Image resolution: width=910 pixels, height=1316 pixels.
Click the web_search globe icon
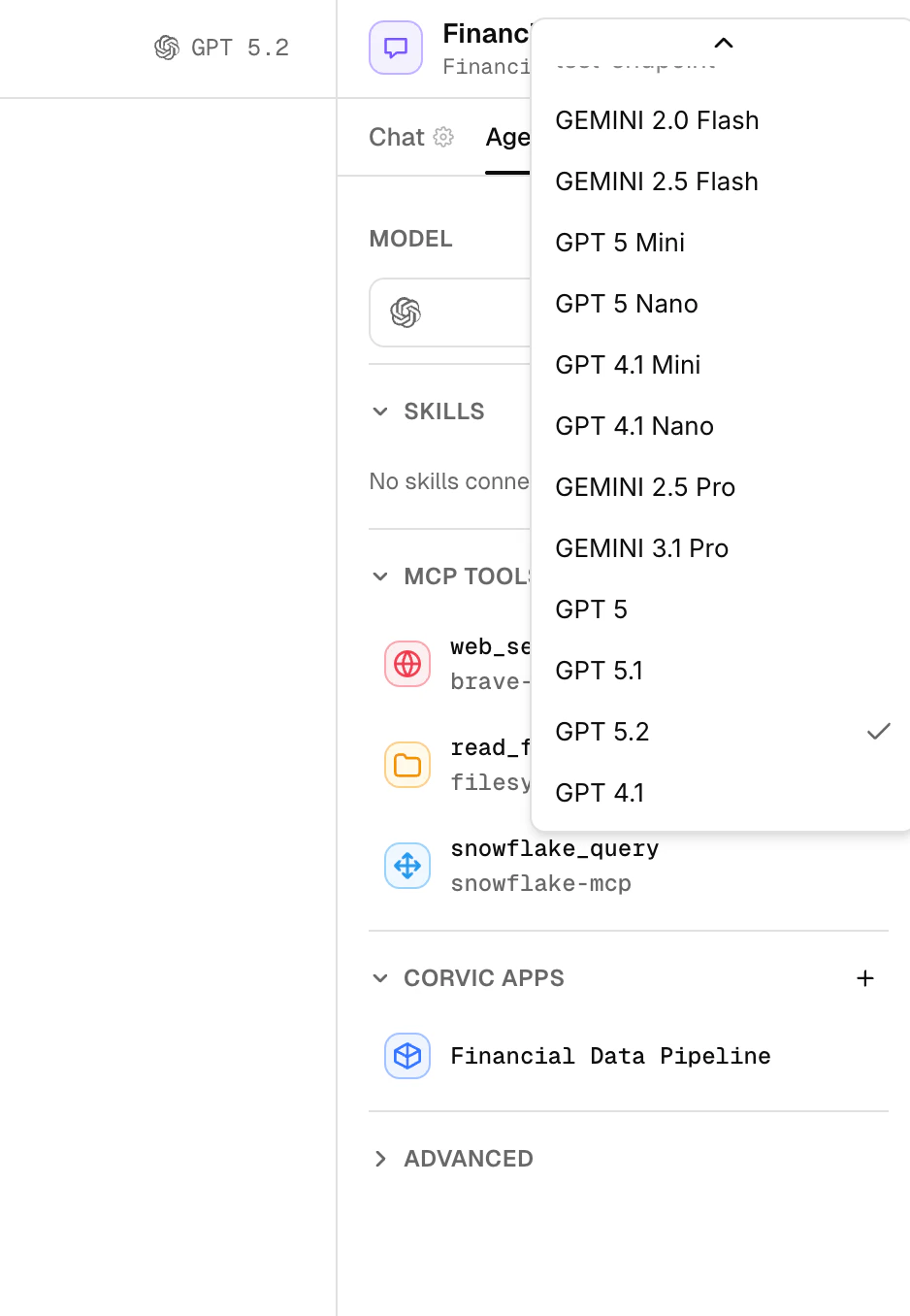(x=406, y=664)
